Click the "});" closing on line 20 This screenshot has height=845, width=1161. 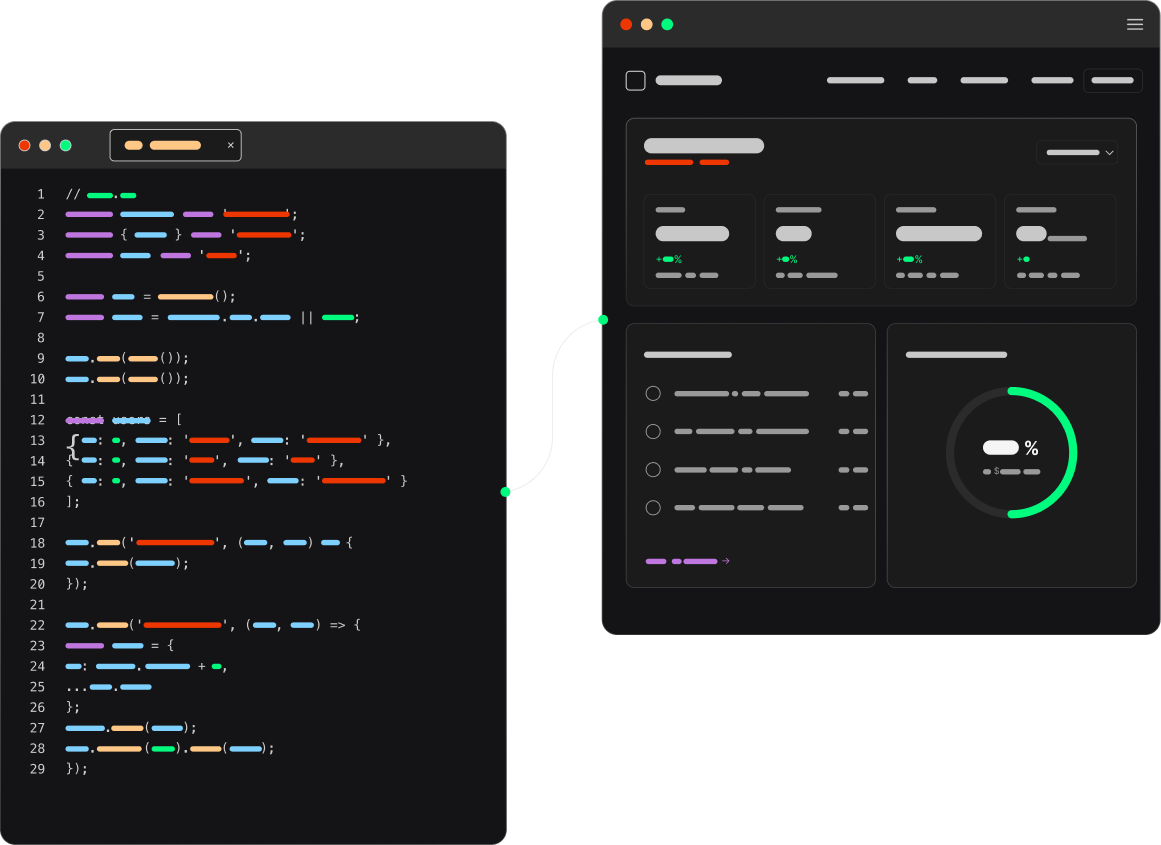[x=77, y=584]
